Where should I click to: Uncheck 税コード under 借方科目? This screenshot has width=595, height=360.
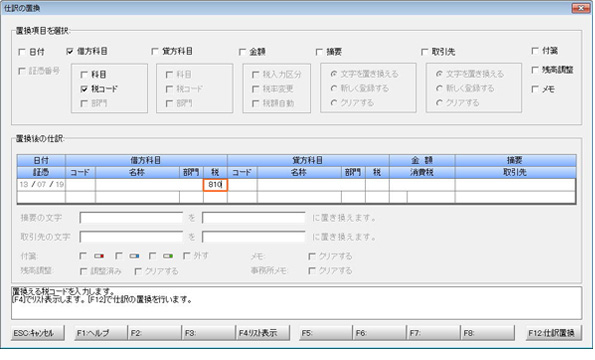[84, 89]
